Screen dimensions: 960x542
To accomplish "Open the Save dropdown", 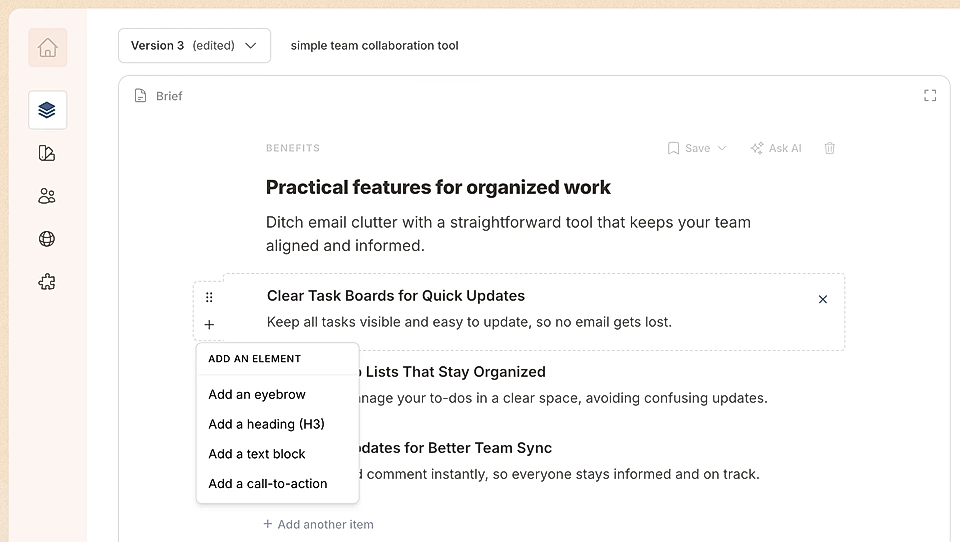I will [697, 148].
